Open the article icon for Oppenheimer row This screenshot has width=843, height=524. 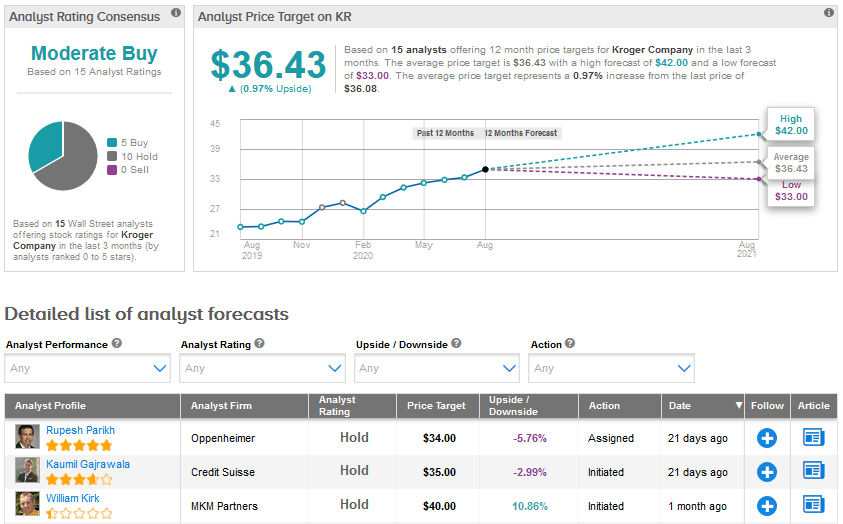[813, 438]
